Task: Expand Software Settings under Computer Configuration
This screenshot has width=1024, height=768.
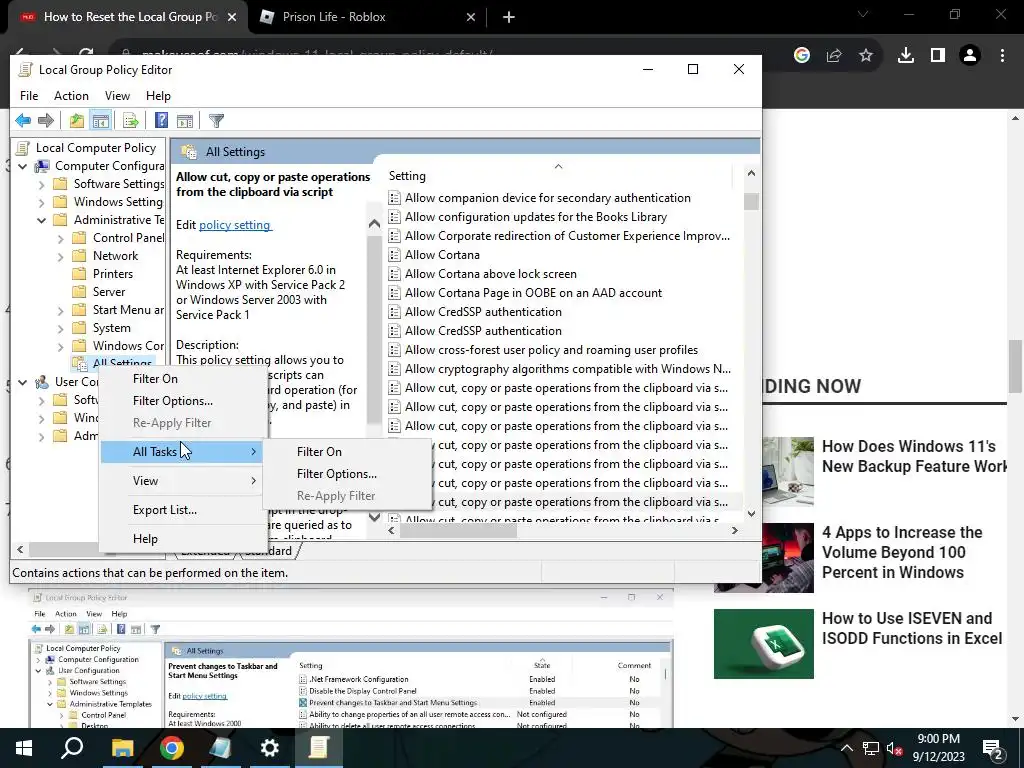Action: tap(42, 185)
